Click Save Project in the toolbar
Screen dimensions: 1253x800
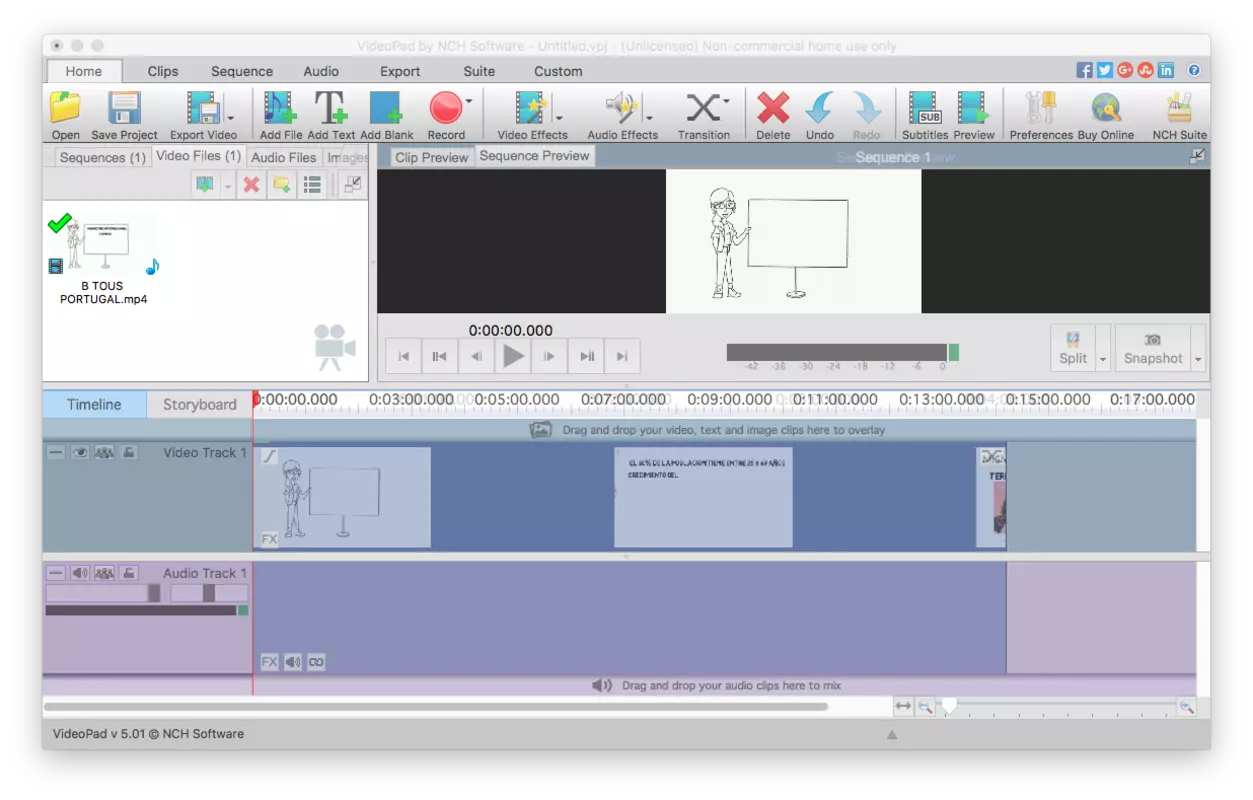[x=124, y=115]
